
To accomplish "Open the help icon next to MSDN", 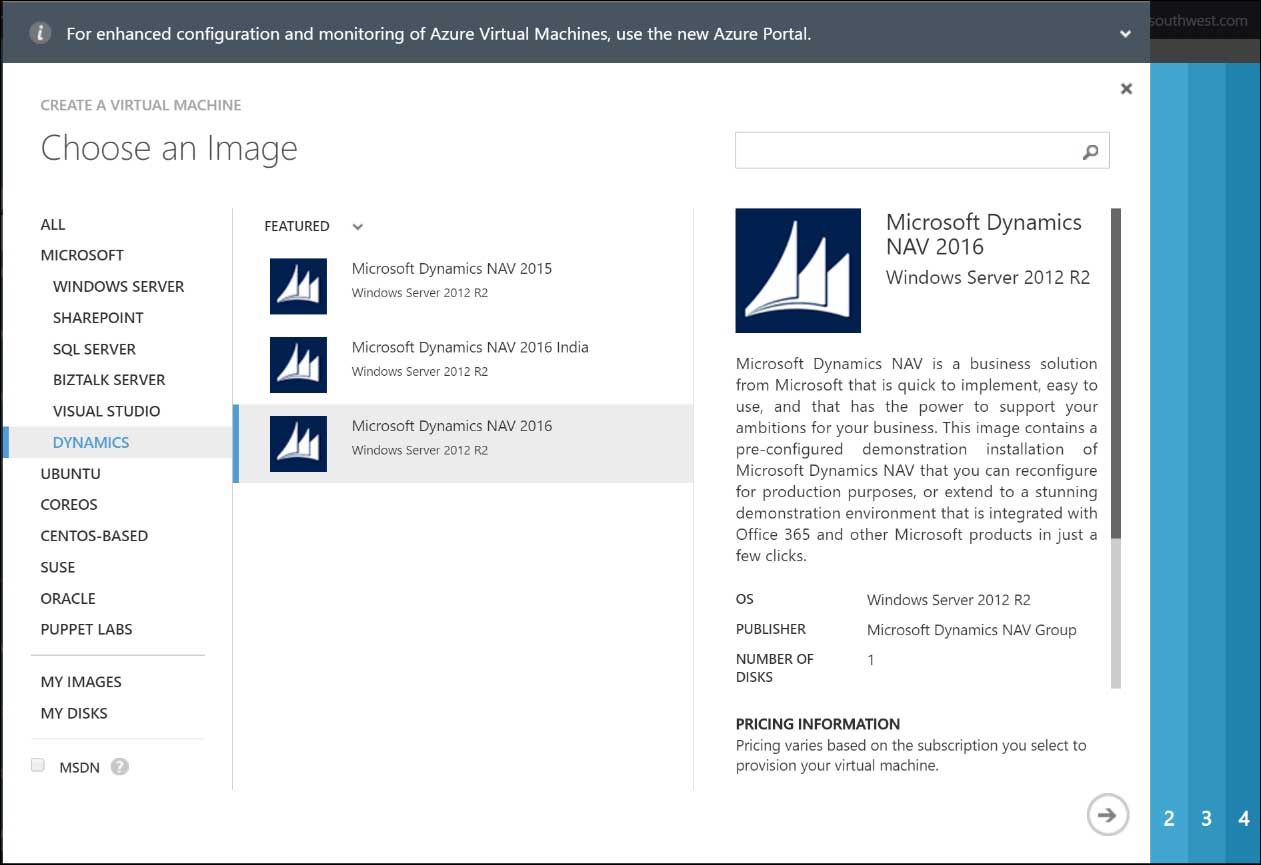I will [x=119, y=766].
